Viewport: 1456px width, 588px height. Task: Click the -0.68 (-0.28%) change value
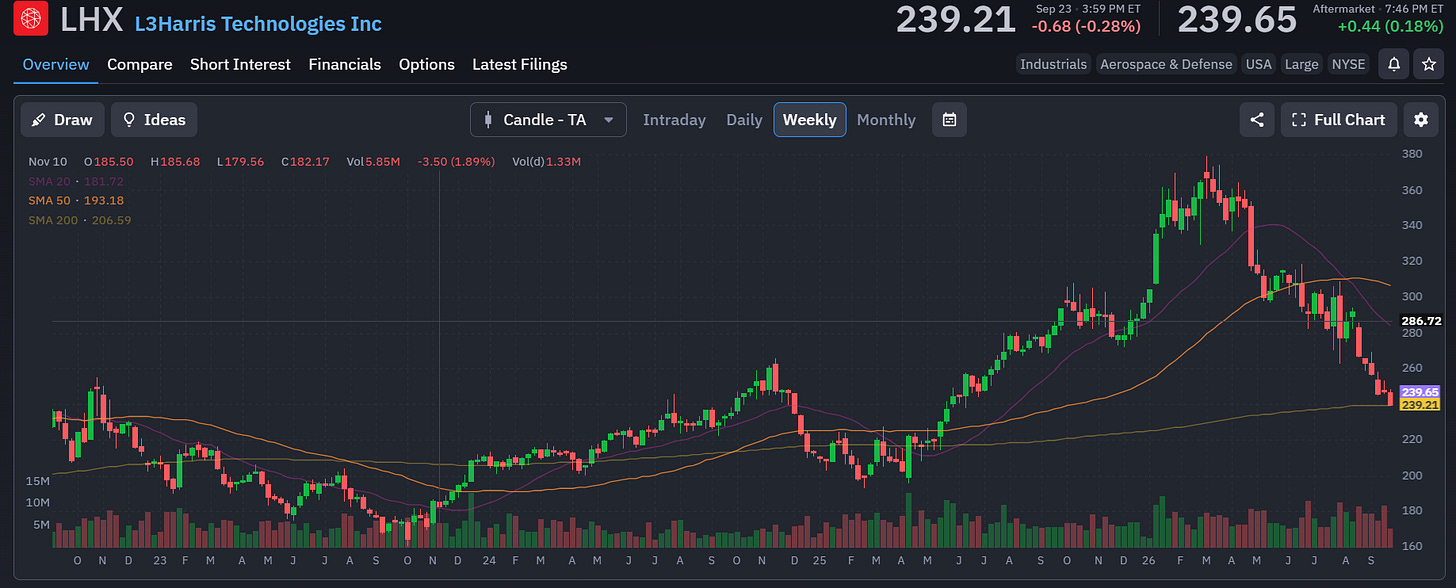click(x=1086, y=26)
